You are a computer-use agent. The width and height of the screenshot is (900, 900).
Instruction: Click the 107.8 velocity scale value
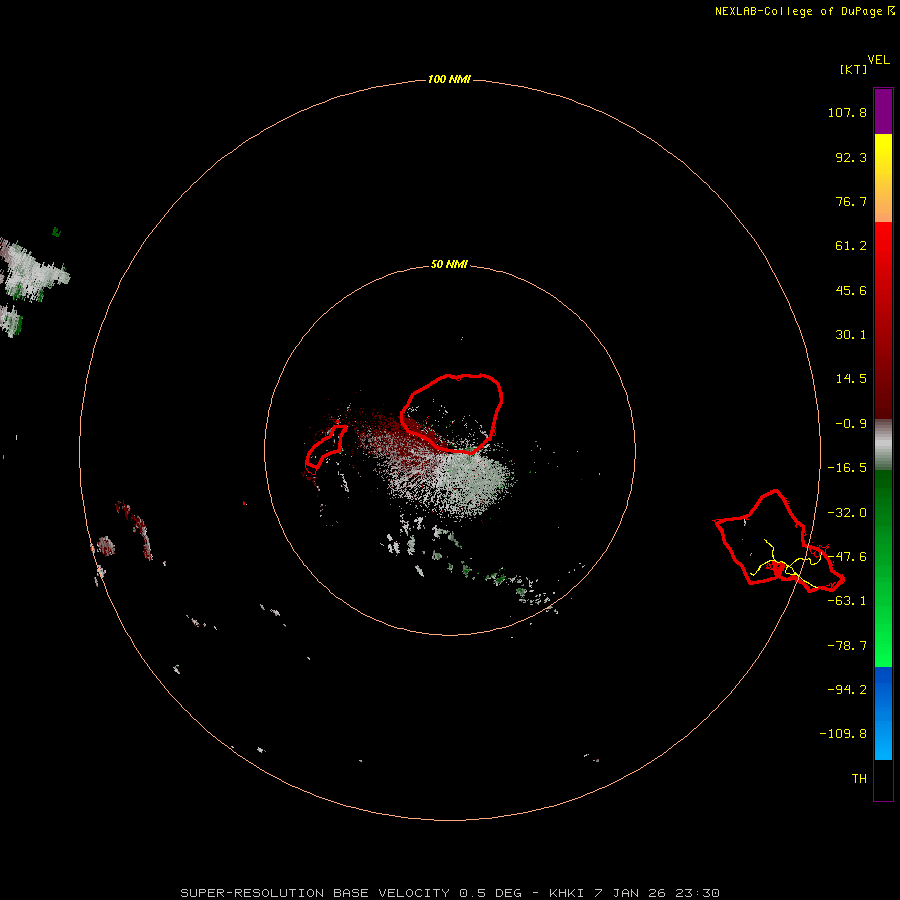coord(847,112)
